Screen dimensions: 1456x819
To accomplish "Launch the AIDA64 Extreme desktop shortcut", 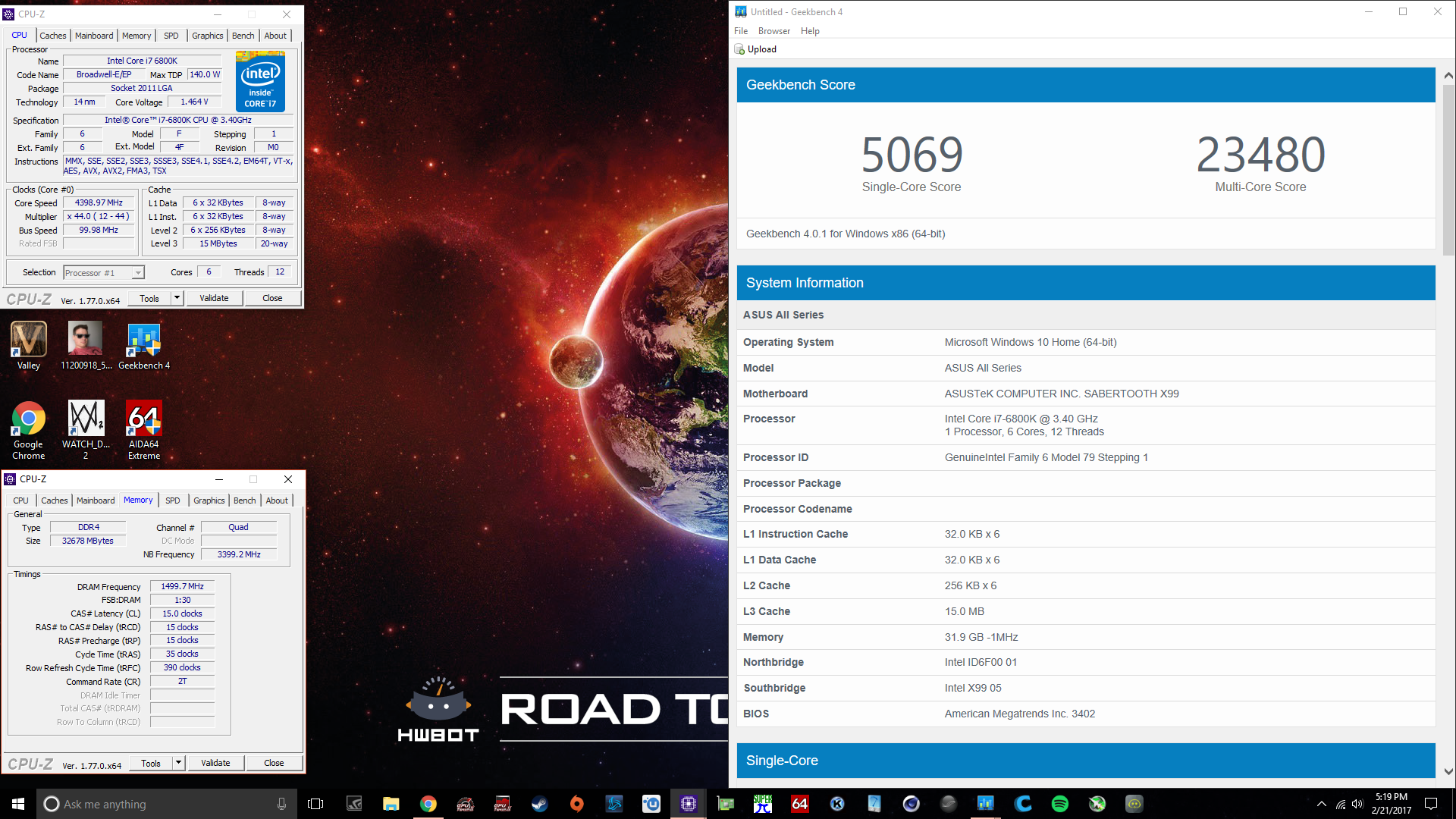I will click(144, 429).
